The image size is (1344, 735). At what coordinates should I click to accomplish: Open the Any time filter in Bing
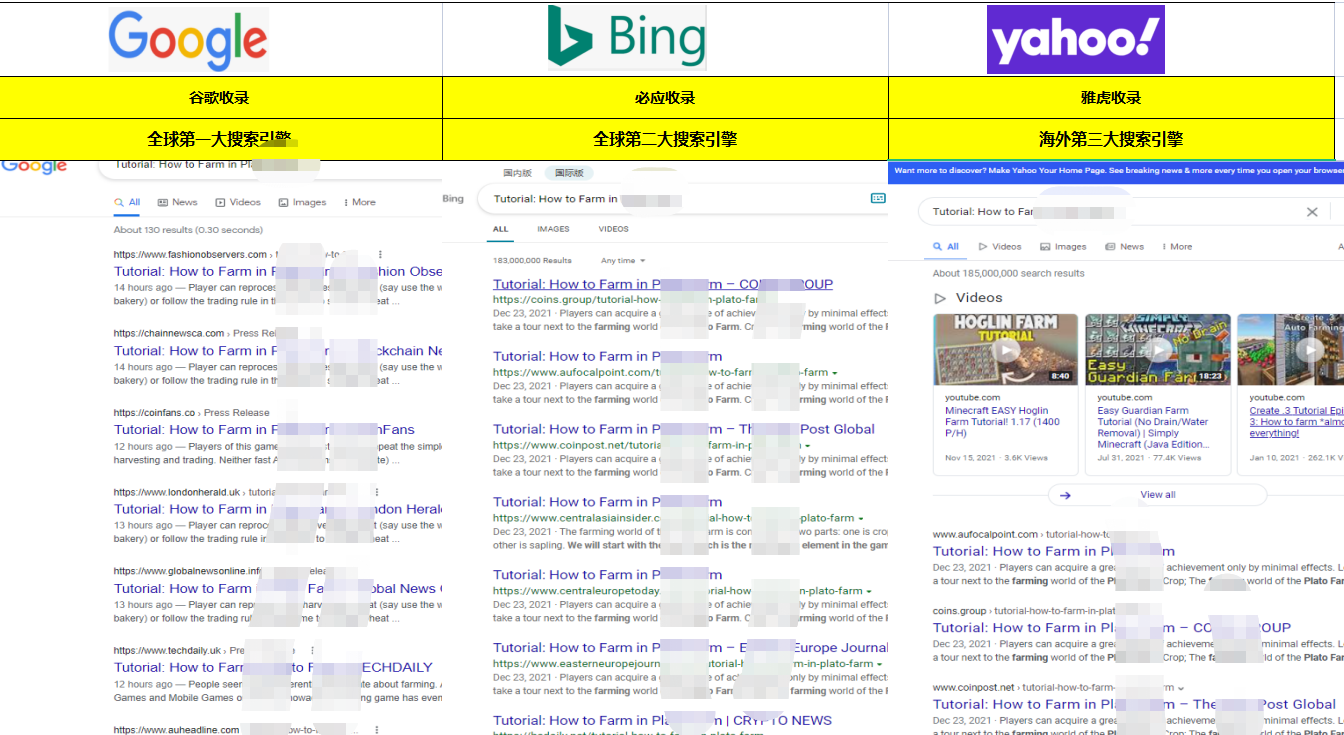(623, 261)
